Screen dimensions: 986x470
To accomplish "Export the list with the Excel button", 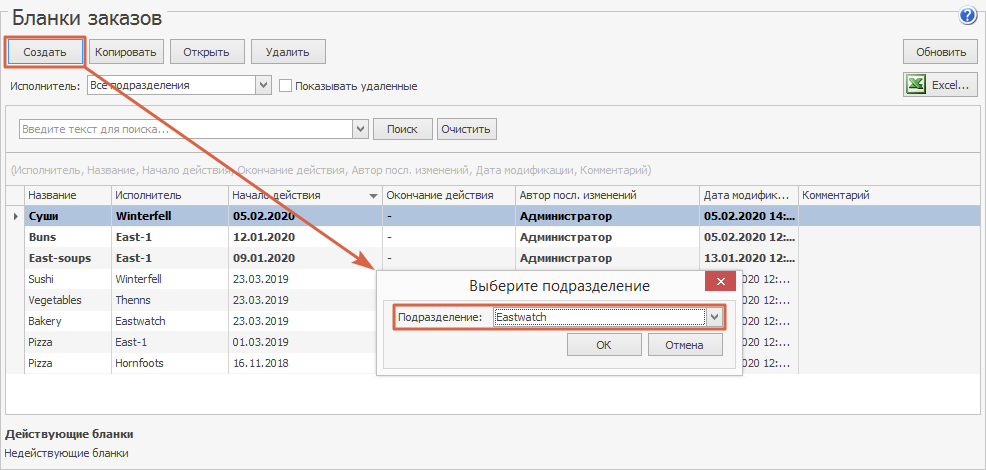I will pos(939,86).
